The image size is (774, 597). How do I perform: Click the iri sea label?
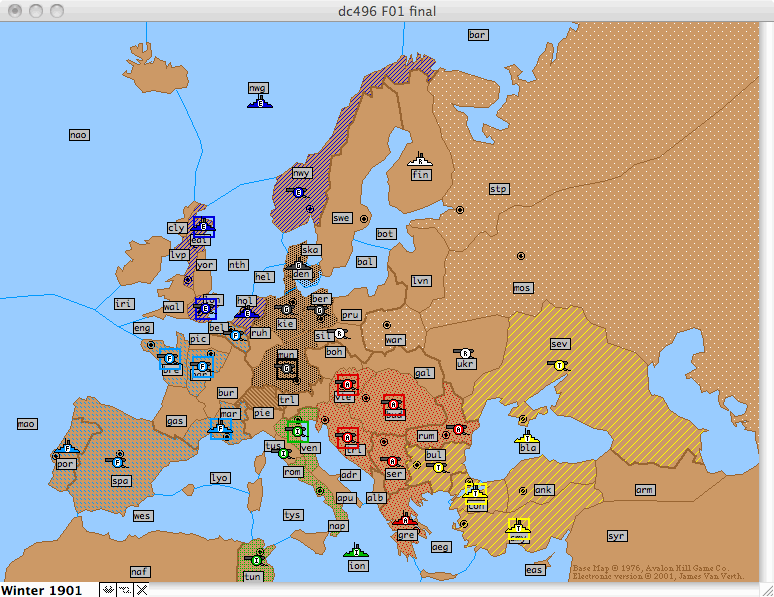click(x=124, y=304)
